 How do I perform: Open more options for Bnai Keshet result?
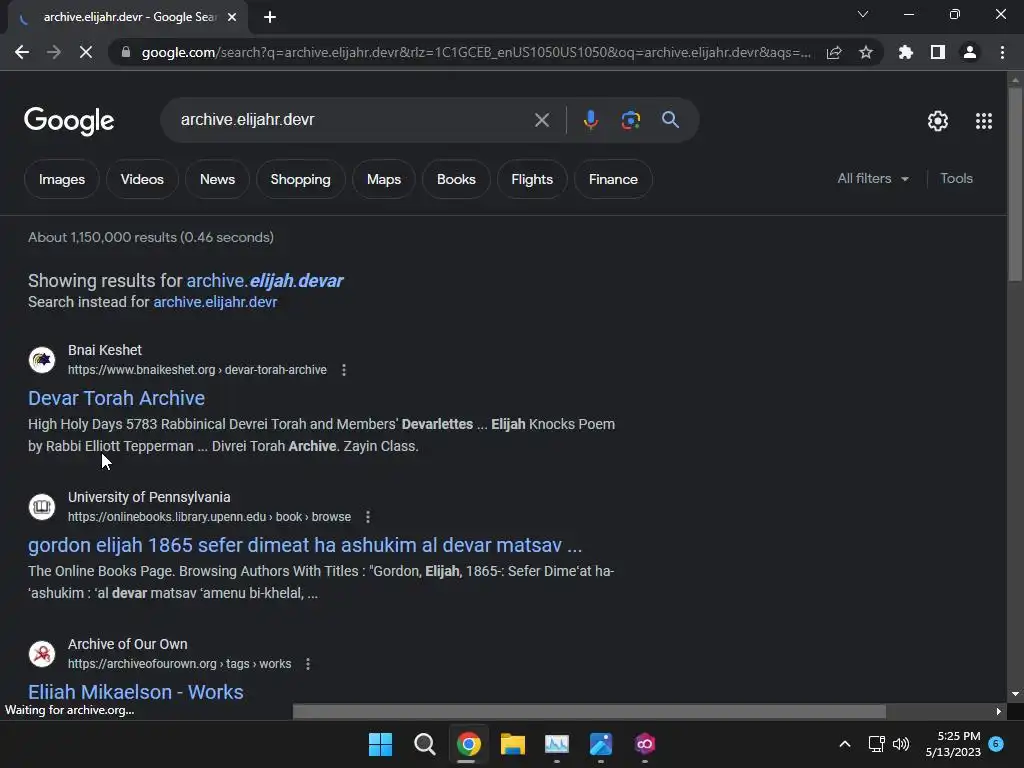(x=344, y=370)
